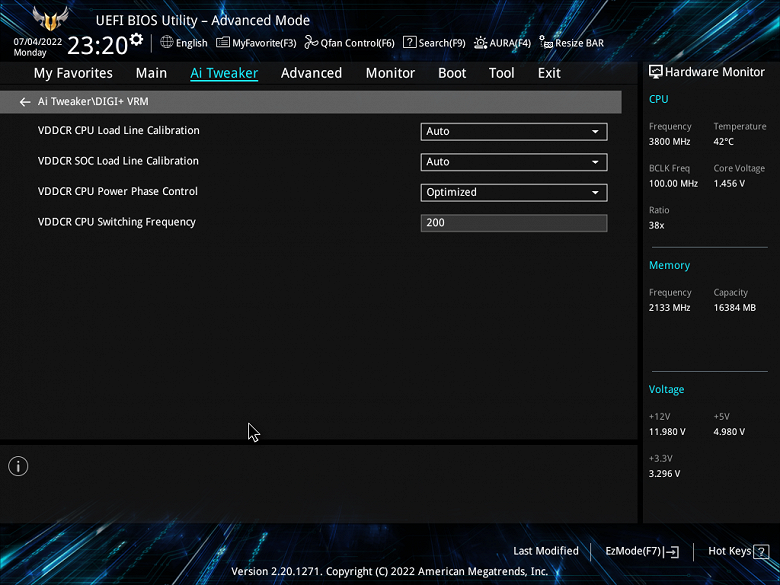Open VDDCR CPU Load Line Calibration dropdown
The width and height of the screenshot is (780, 585).
tap(514, 132)
